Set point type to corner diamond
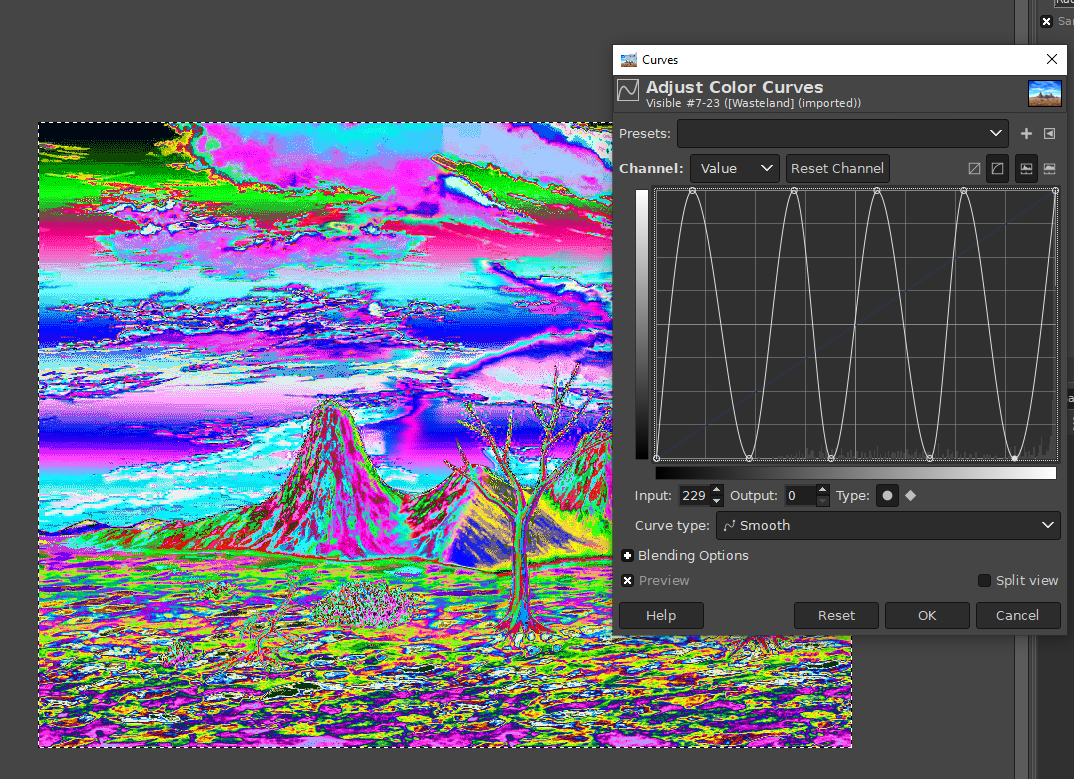Image resolution: width=1074 pixels, height=779 pixels. pyautogui.click(x=910, y=495)
